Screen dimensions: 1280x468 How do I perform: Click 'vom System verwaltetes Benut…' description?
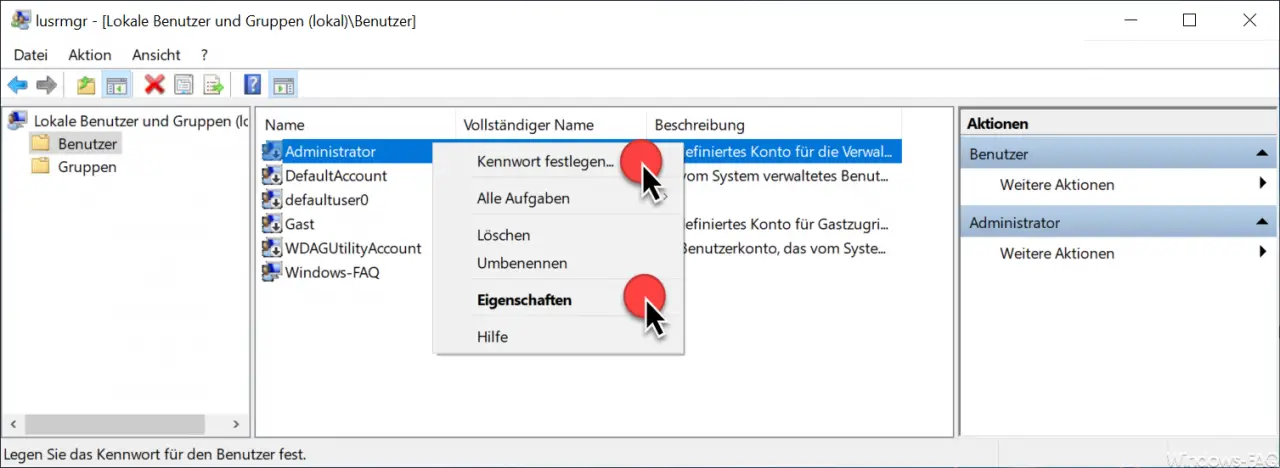tap(785, 175)
